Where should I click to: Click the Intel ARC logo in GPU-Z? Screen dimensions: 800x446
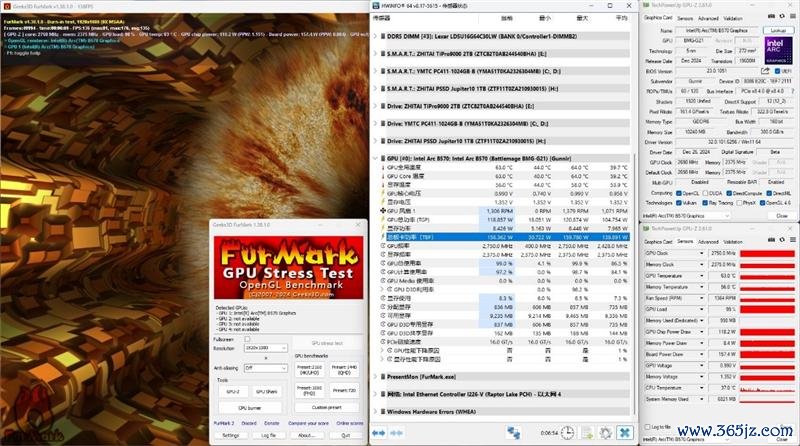click(x=778, y=50)
